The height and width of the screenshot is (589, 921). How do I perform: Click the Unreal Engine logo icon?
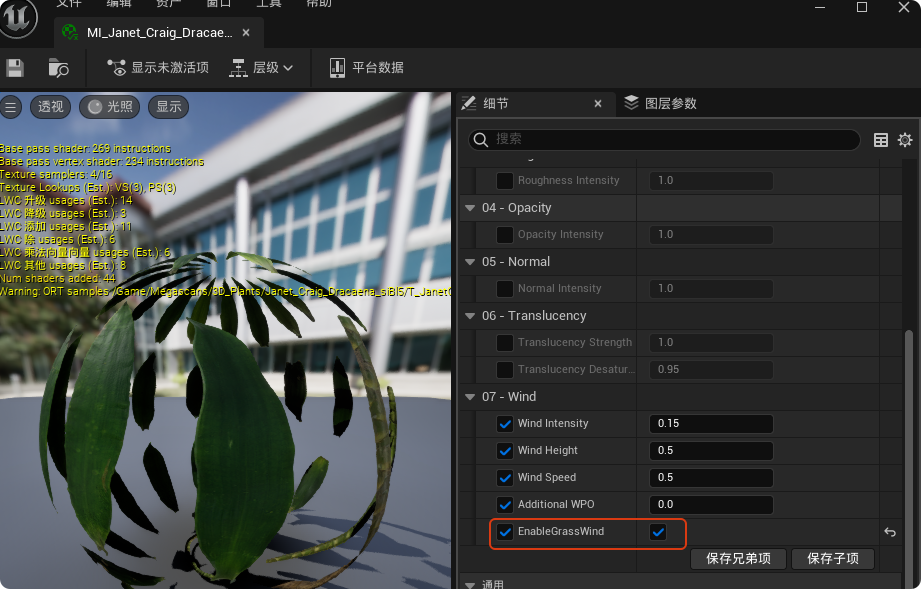tap(18, 16)
